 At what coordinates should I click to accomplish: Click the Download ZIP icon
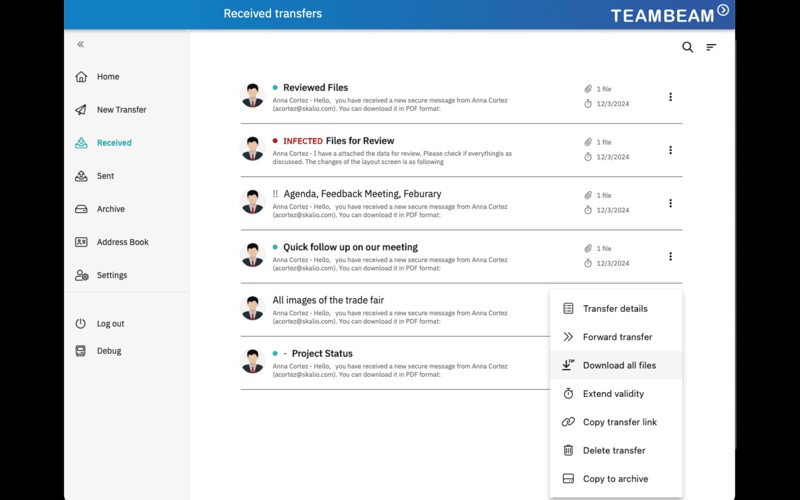[568, 365]
